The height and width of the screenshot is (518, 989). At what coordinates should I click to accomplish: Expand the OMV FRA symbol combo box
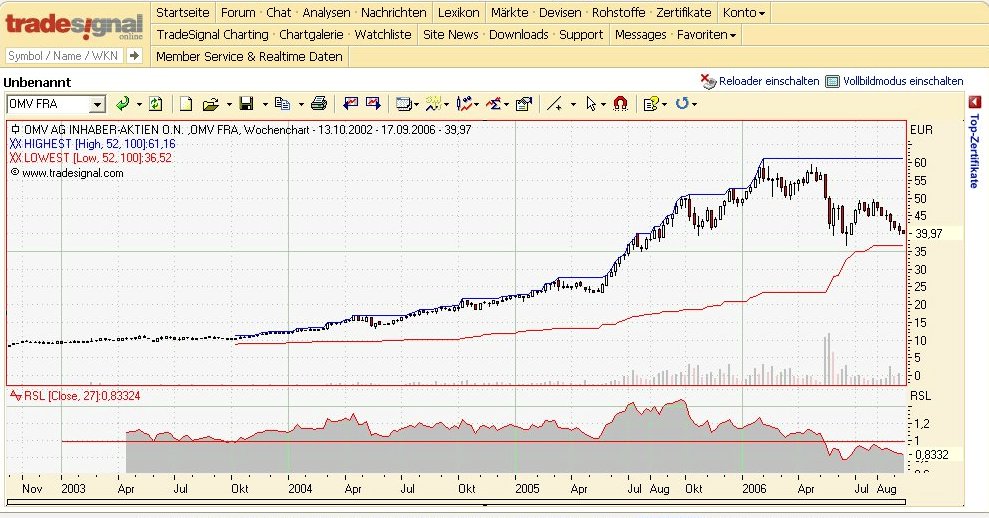coord(97,104)
